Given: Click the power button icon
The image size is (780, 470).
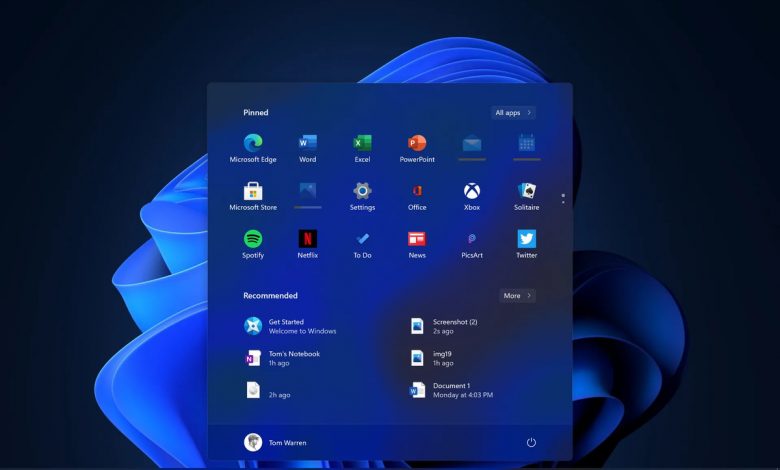Looking at the screenshot, I should pos(531,442).
